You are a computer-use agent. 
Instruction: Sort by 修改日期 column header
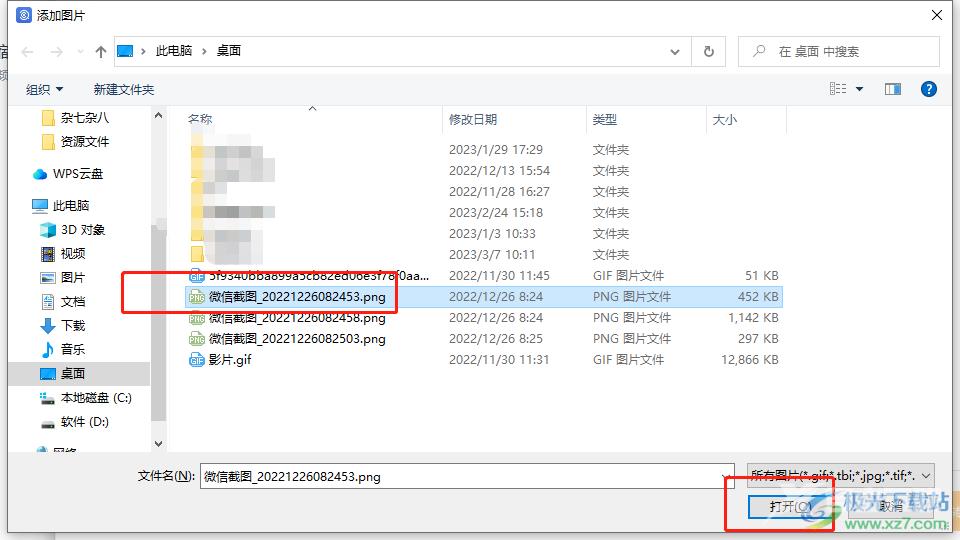point(473,119)
